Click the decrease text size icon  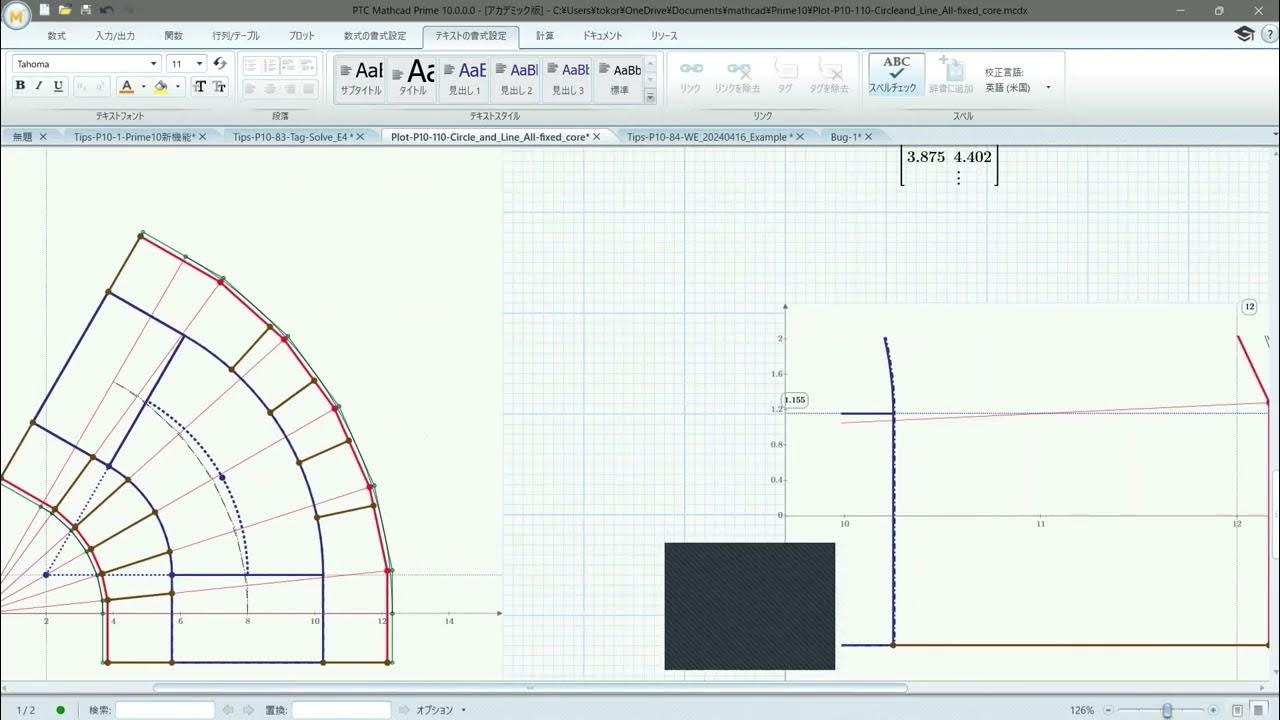pyautogui.click(x=219, y=87)
